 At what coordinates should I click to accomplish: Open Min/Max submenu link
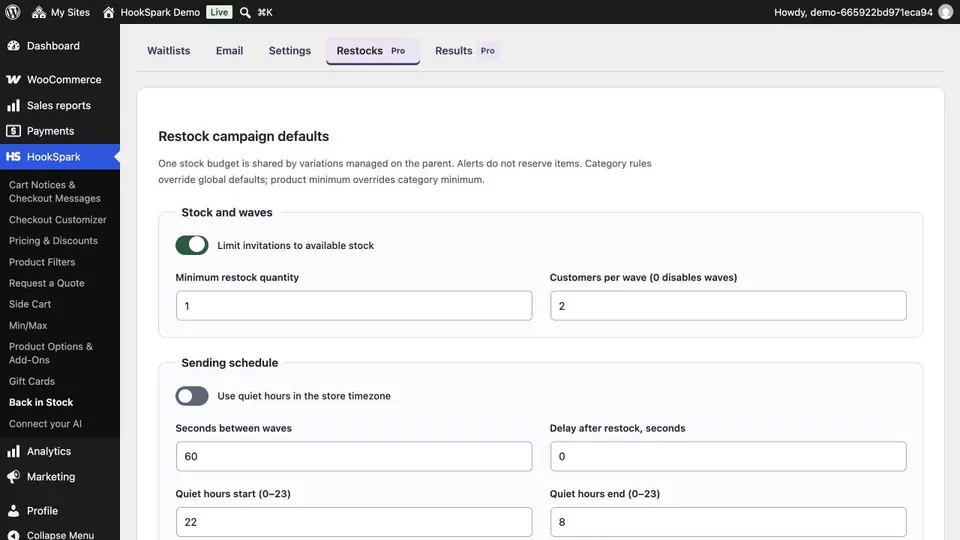coord(28,325)
